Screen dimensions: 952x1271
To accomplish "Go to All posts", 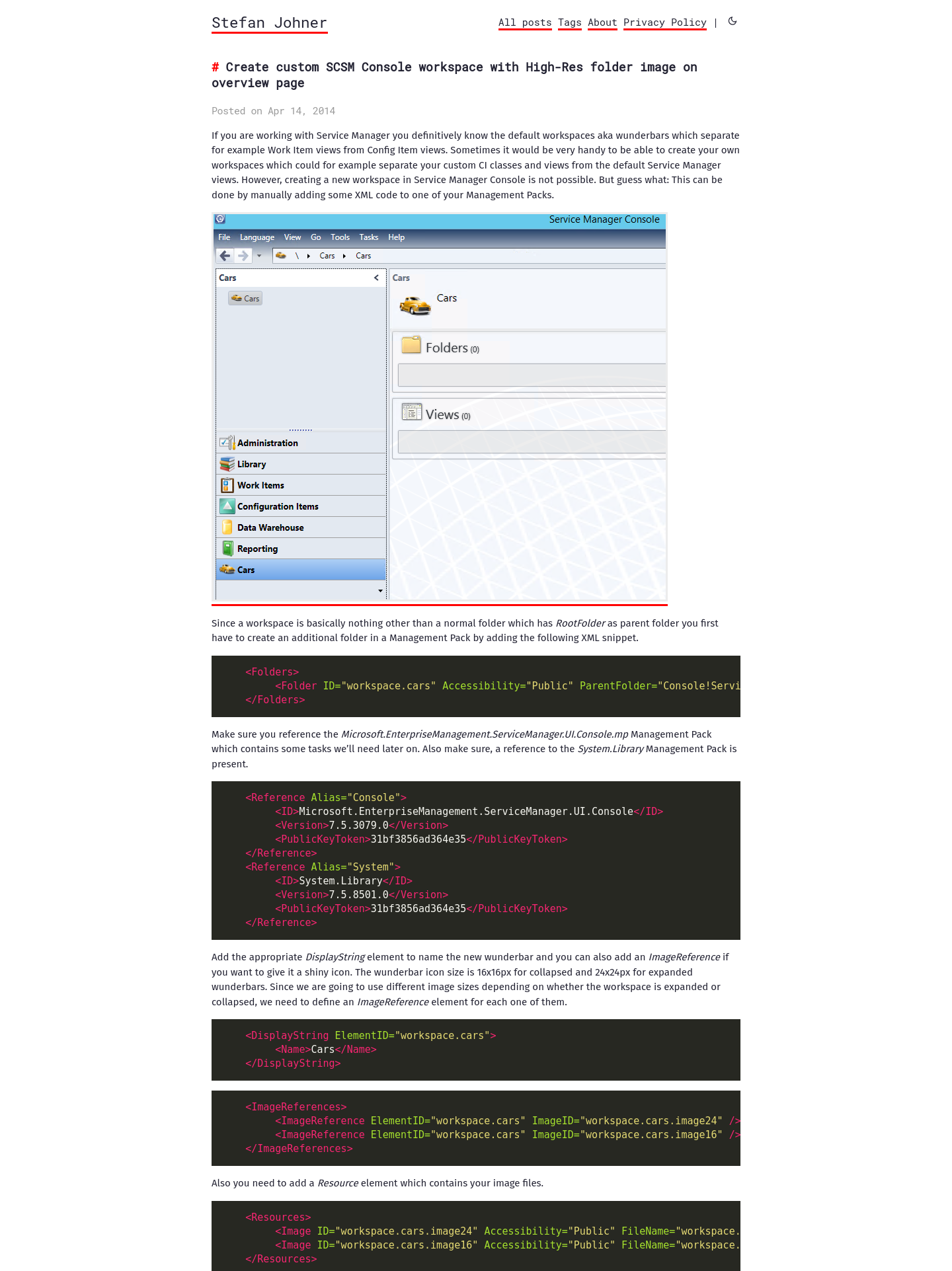I will (x=525, y=22).
